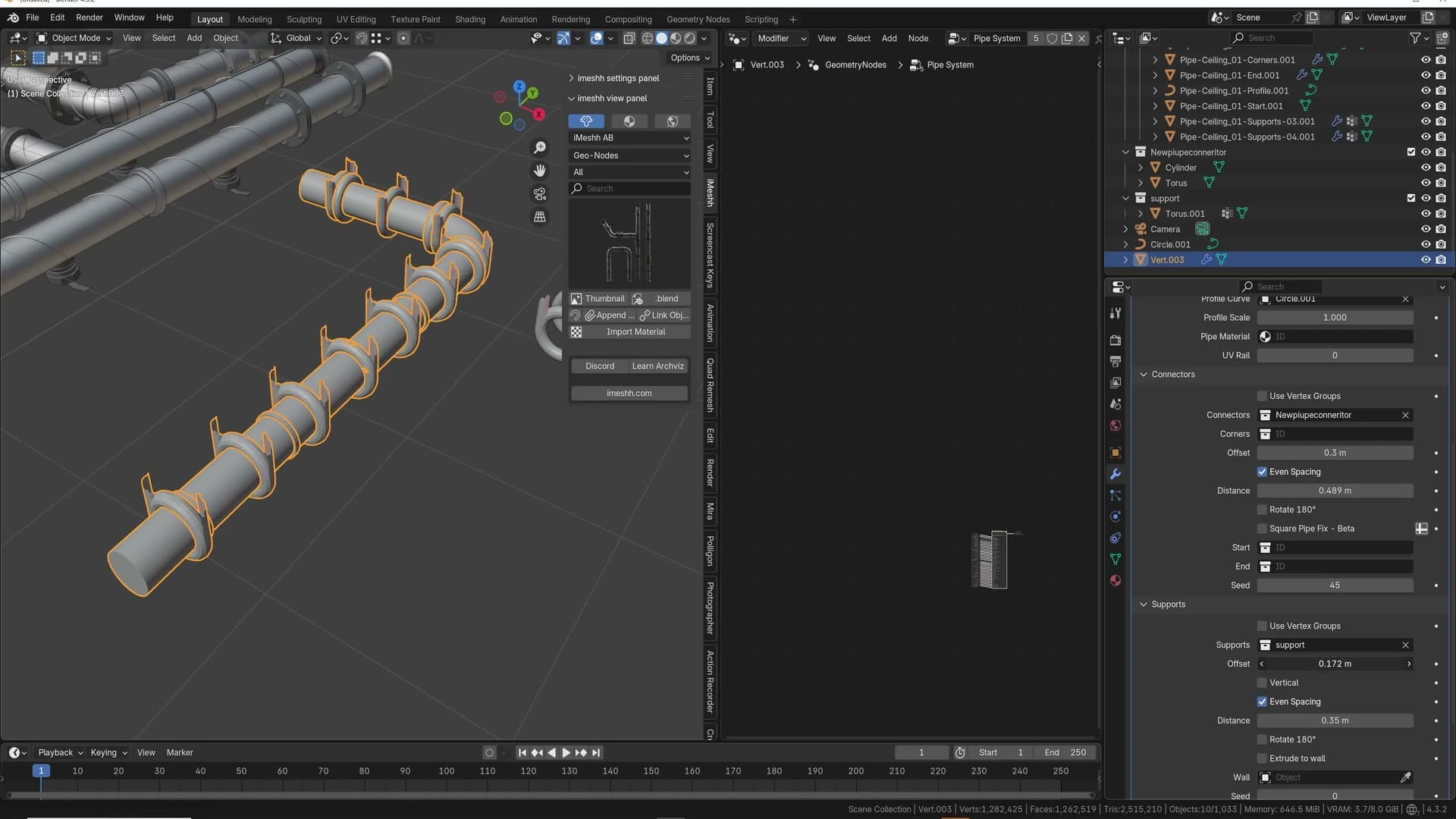This screenshot has width=1456, height=819.
Task: Uncheck Even Spacing under Connectors
Action: (x=1263, y=472)
